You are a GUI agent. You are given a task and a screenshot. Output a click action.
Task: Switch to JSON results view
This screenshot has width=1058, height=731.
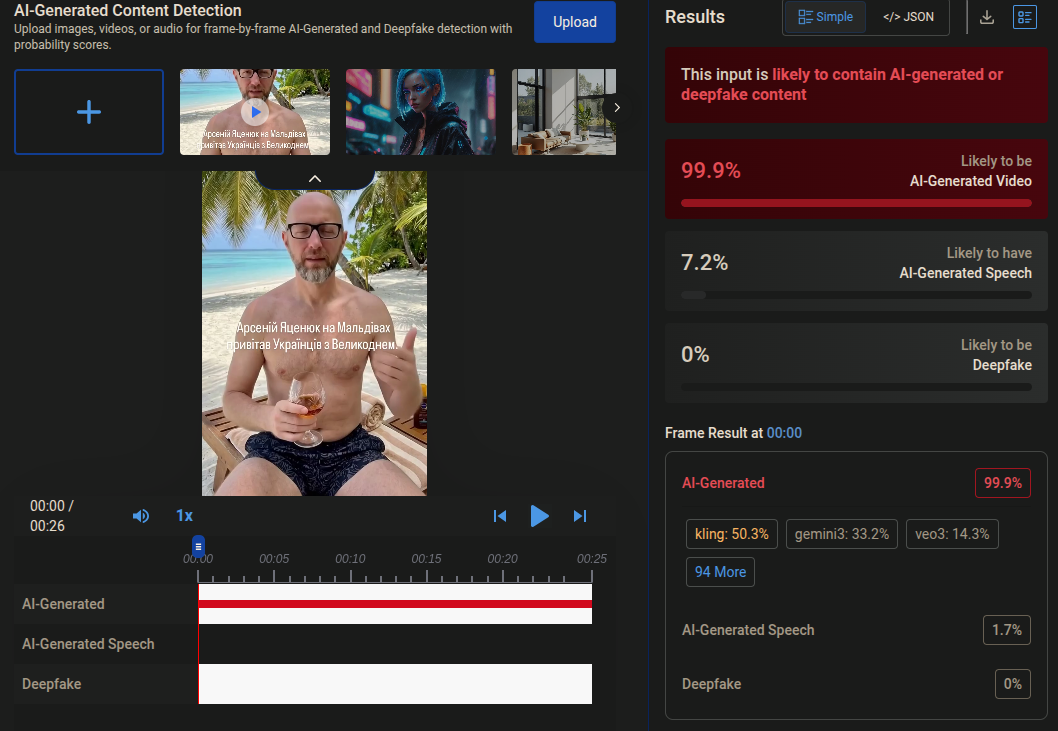pyautogui.click(x=908, y=17)
